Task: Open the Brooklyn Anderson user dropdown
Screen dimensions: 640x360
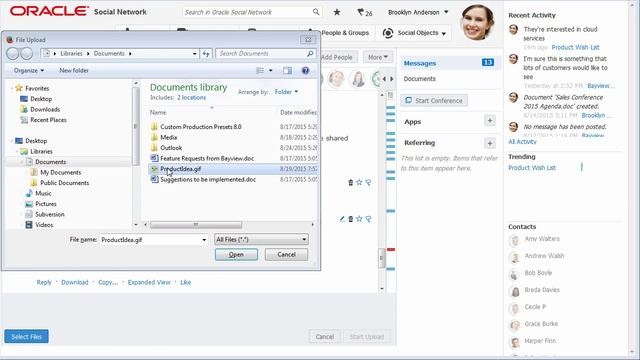Action: 446,12
